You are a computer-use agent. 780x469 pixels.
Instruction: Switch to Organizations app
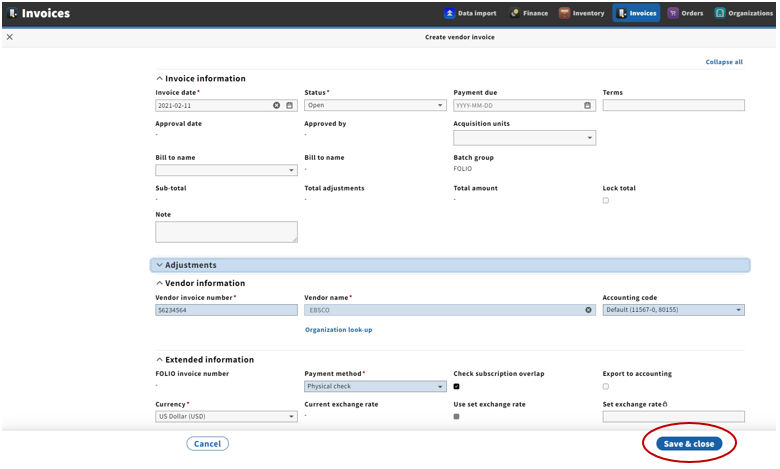(744, 13)
